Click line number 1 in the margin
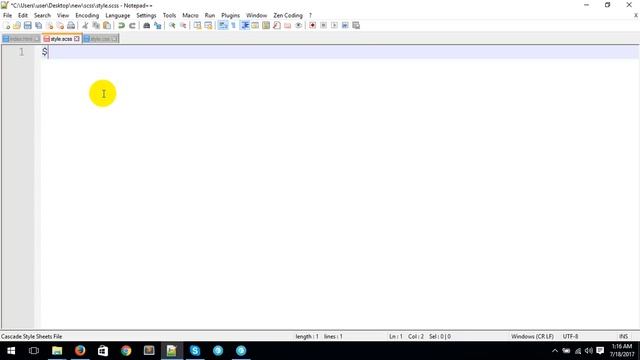The height and width of the screenshot is (360, 640). (x=22, y=52)
